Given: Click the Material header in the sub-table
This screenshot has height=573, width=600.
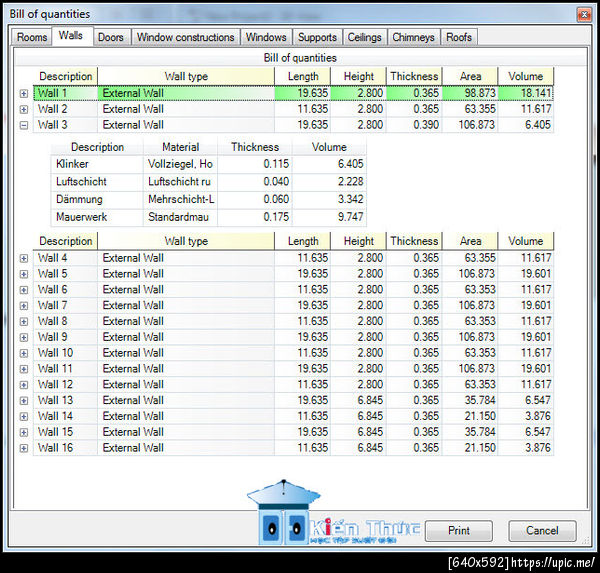Looking at the screenshot, I should [181, 147].
